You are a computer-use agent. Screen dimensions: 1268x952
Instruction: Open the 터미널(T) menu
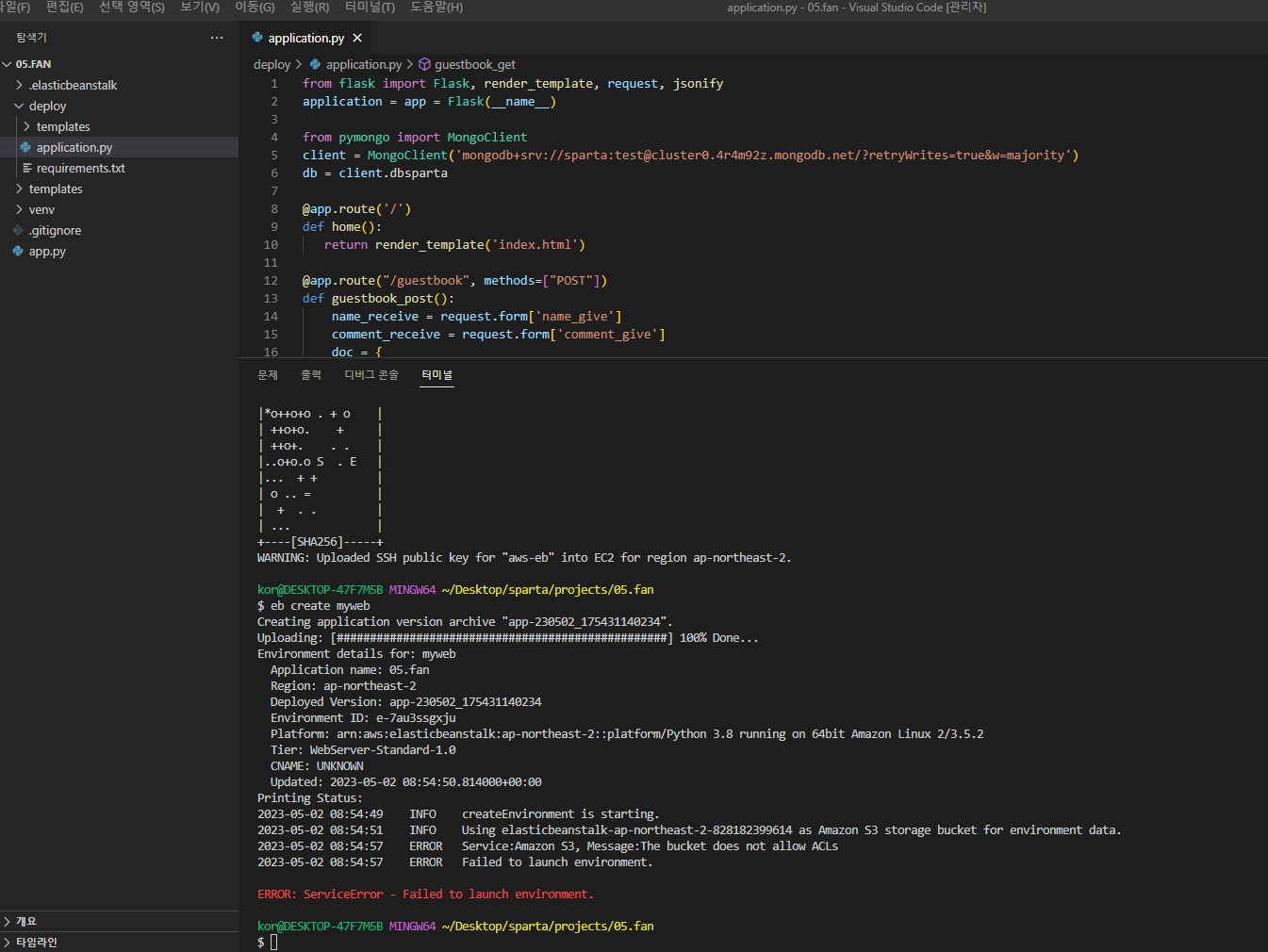370,7
